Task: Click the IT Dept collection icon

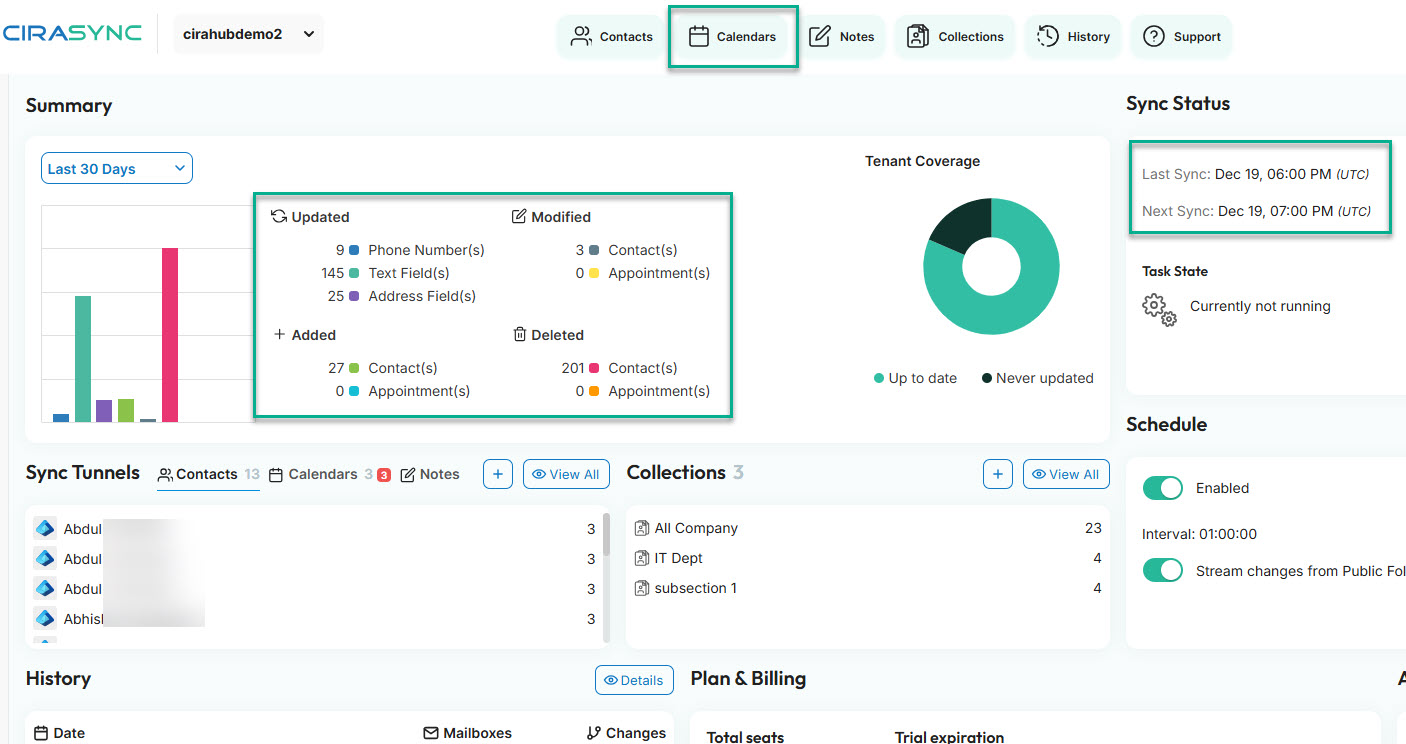Action: point(642,558)
